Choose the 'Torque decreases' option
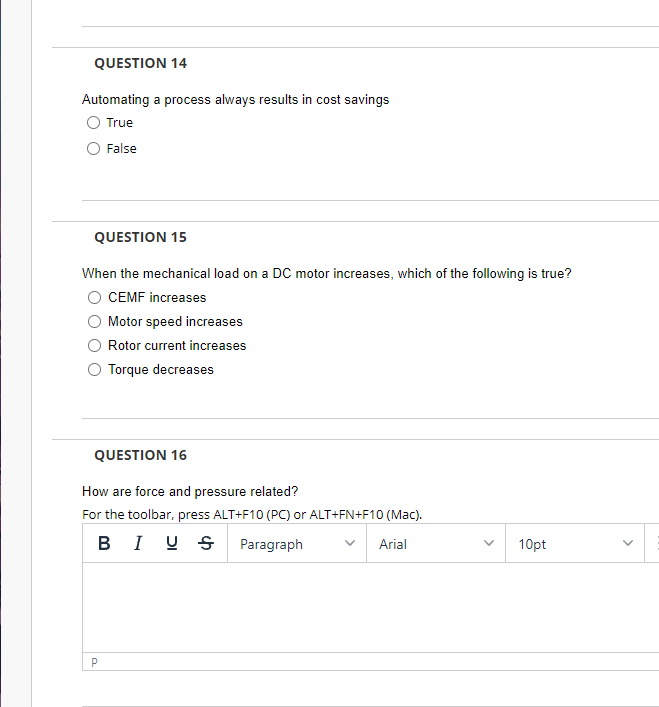This screenshot has width=659, height=707. pyautogui.click(x=94, y=370)
